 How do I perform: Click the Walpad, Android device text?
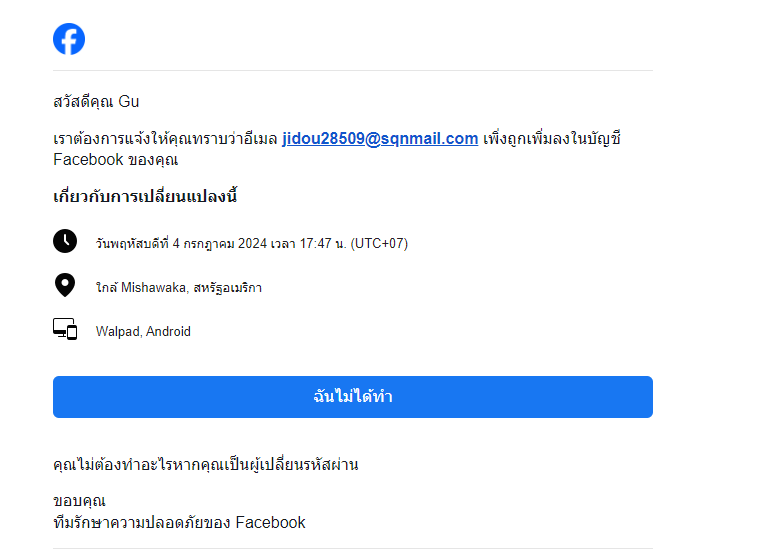tap(143, 331)
